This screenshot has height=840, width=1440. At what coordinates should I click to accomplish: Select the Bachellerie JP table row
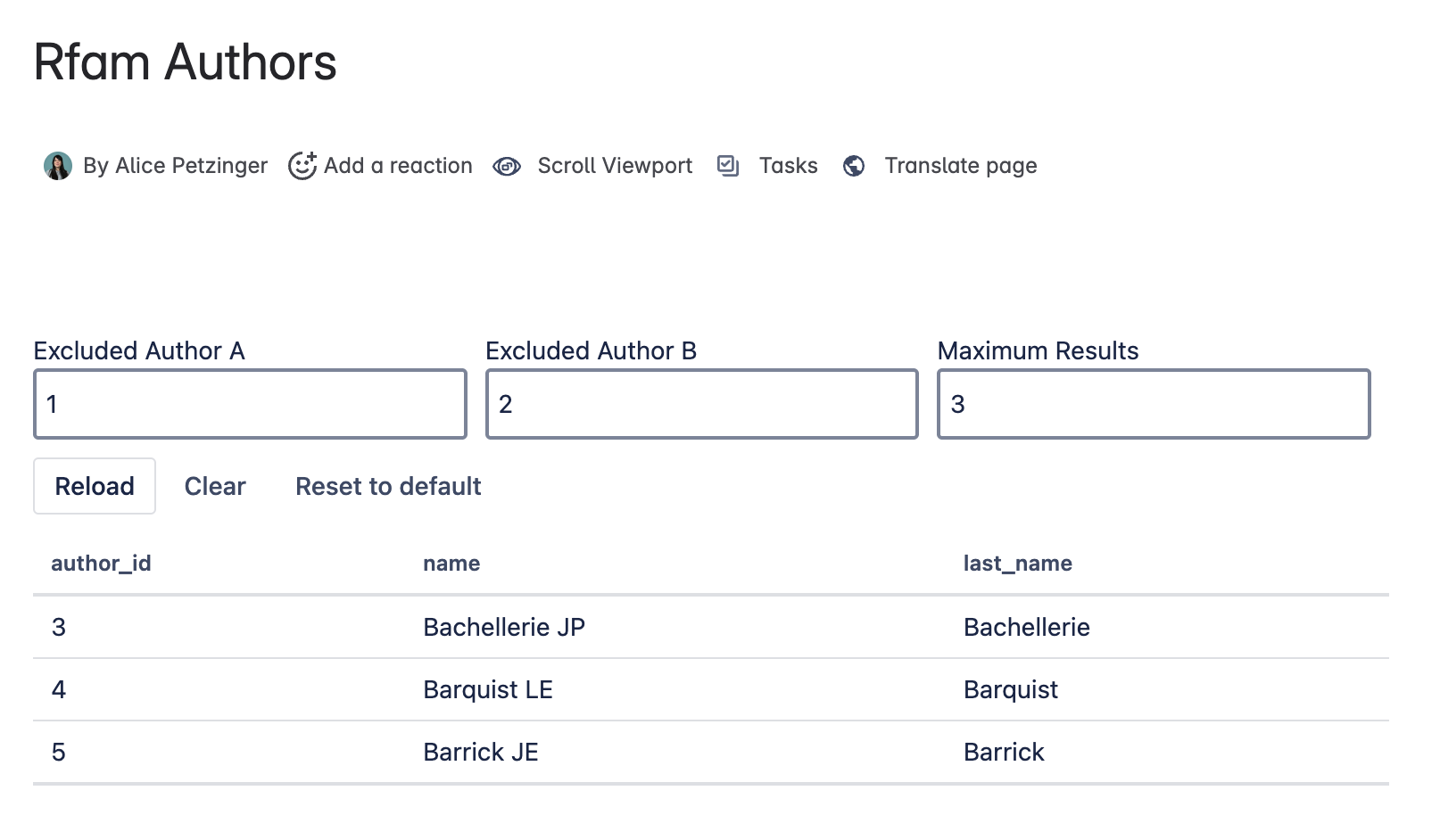[503, 627]
